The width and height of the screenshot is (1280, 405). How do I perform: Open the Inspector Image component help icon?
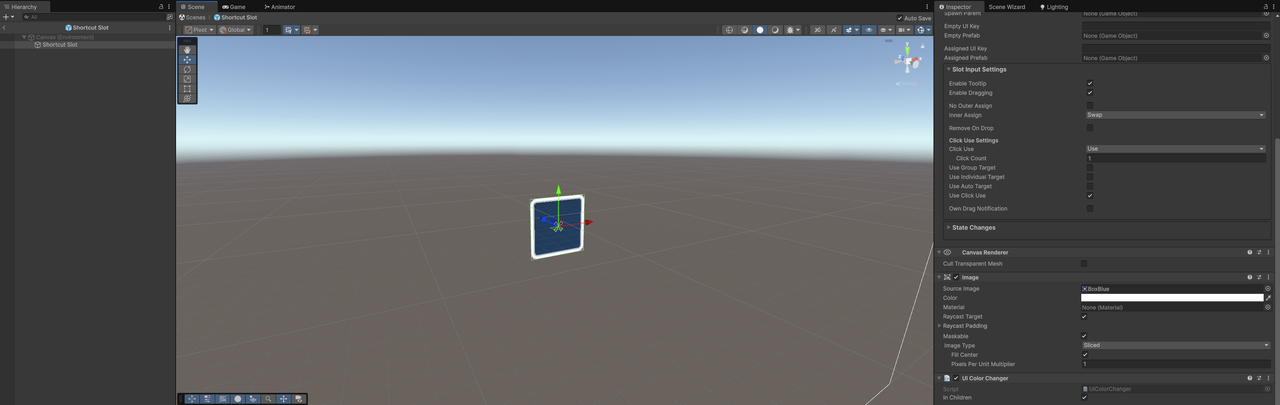(x=1250, y=277)
